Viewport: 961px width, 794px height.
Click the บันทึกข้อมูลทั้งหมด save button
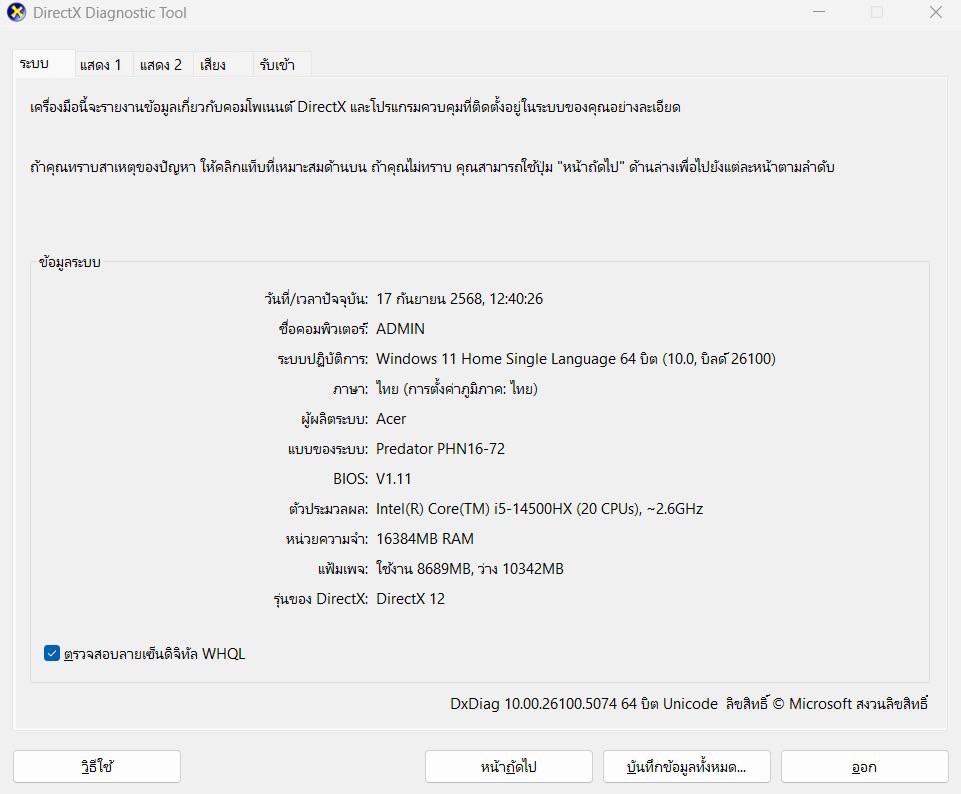(686, 766)
